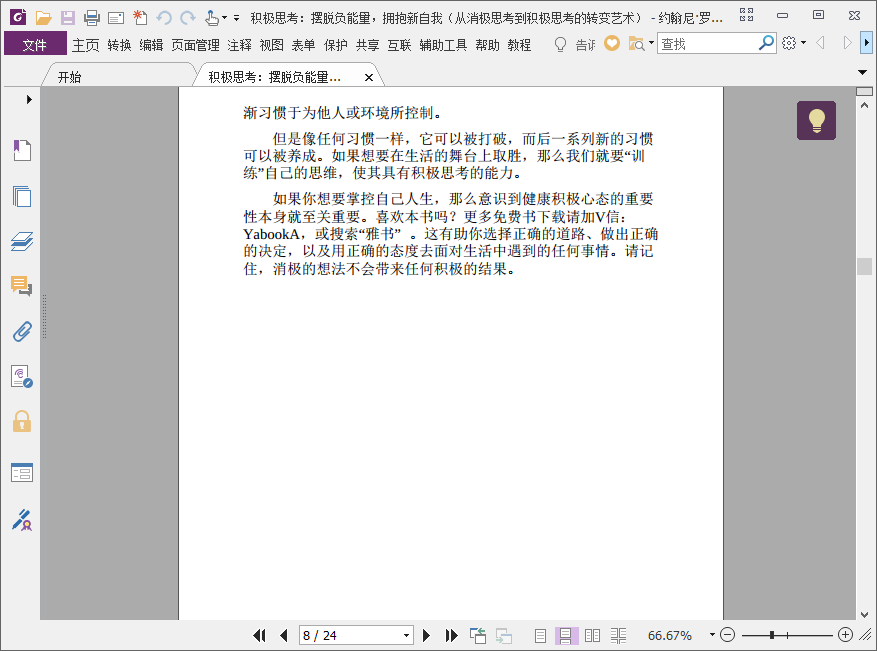This screenshot has width=877, height=651.
Task: Open settings gear icon in toolbar
Action: tap(789, 43)
